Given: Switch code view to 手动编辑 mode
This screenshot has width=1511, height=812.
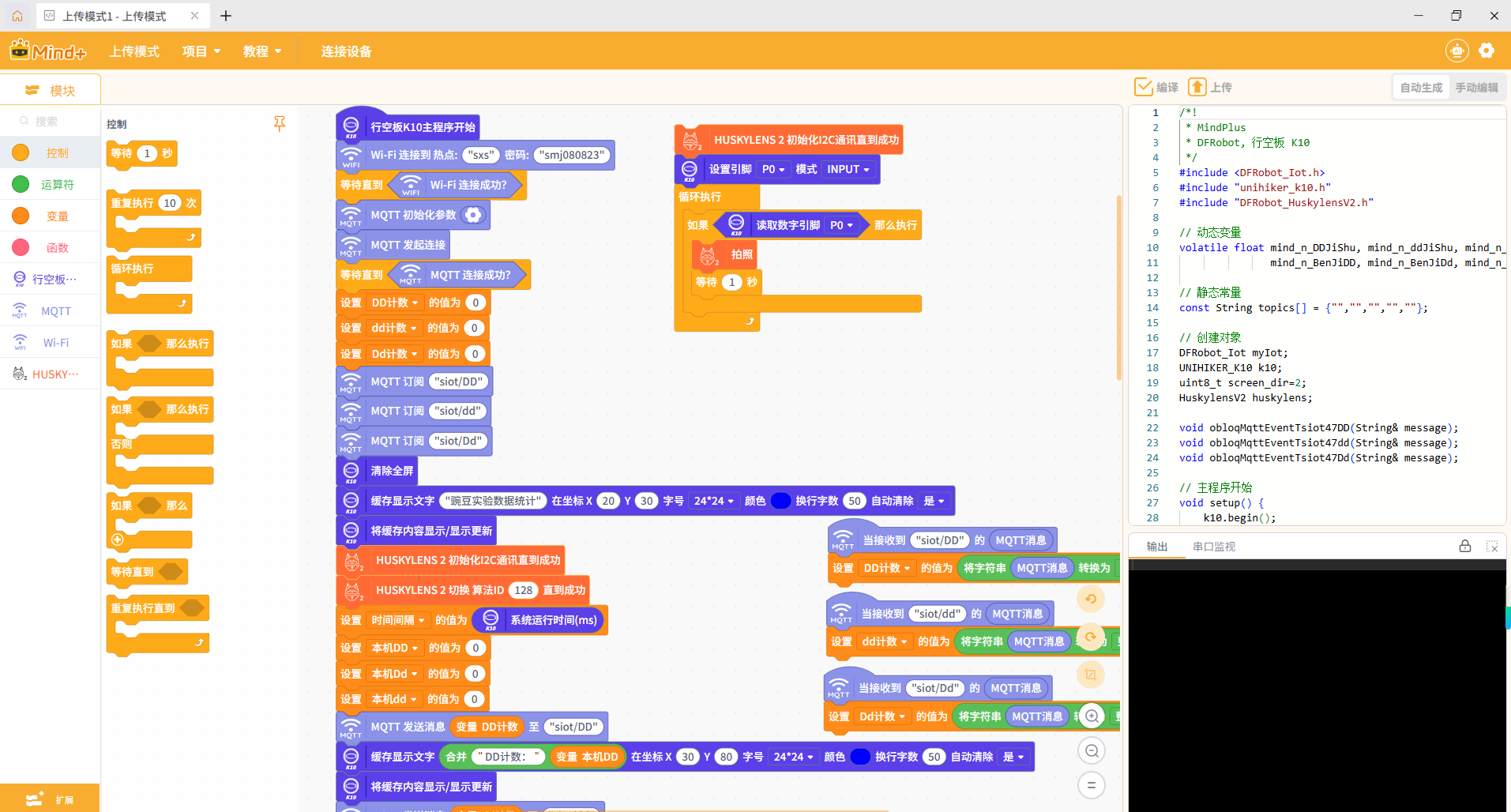Looking at the screenshot, I should point(1476,88).
